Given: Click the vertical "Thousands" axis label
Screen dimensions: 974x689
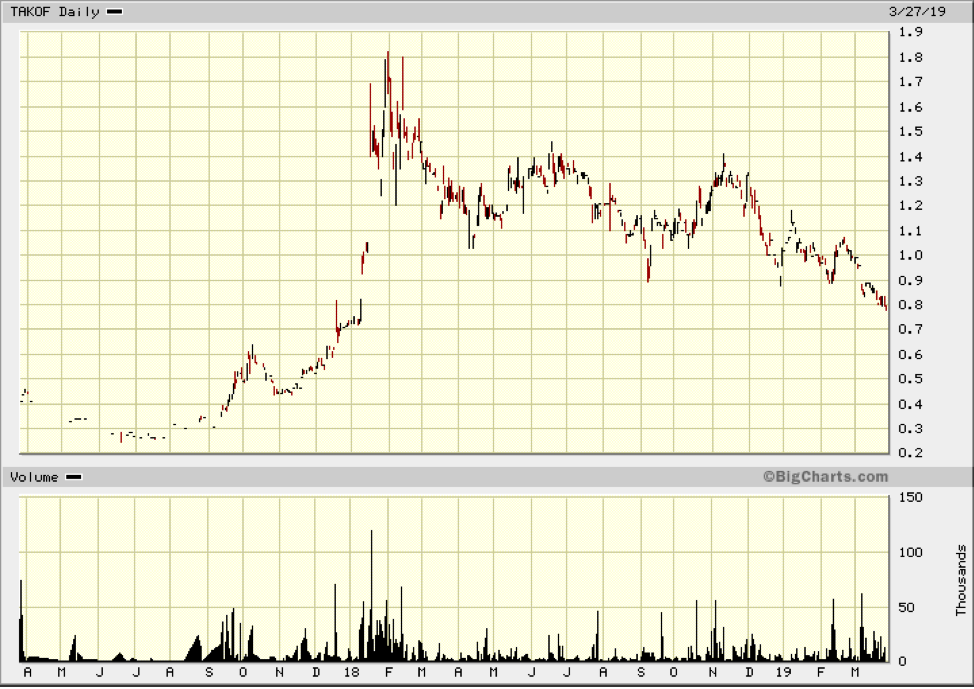Looking at the screenshot, I should tap(962, 580).
